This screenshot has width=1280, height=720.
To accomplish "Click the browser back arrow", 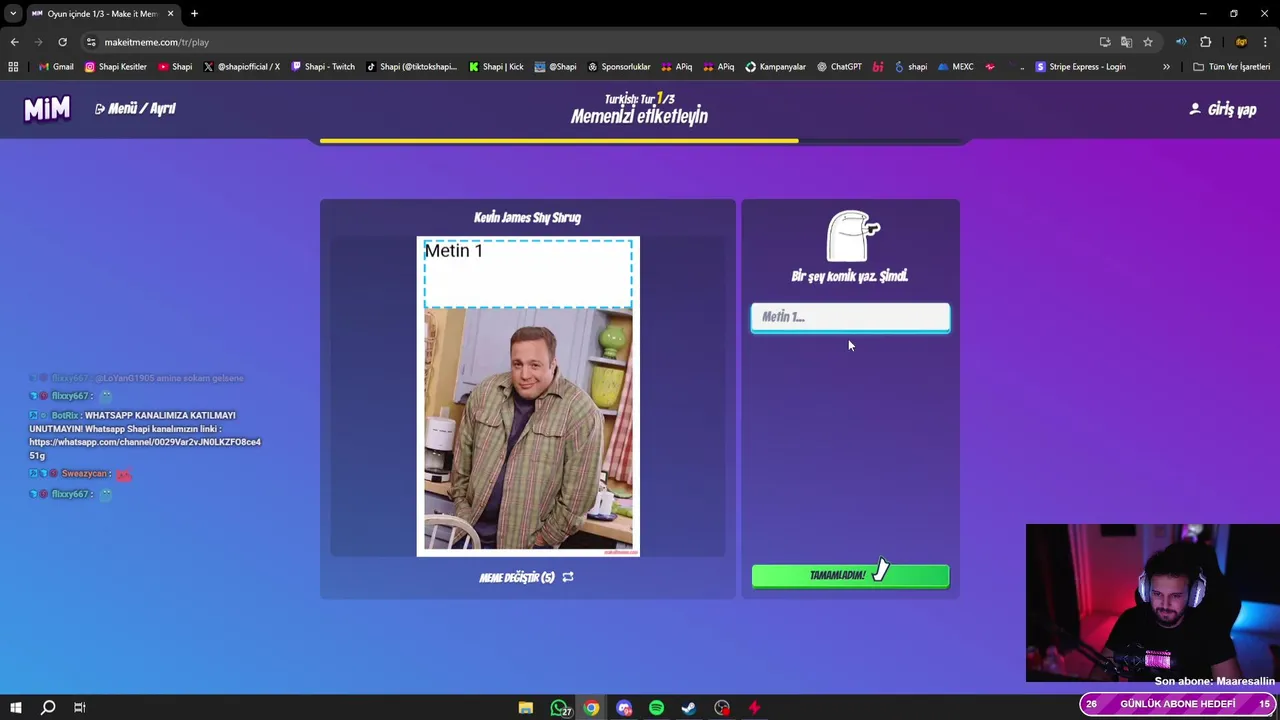I will point(14,42).
